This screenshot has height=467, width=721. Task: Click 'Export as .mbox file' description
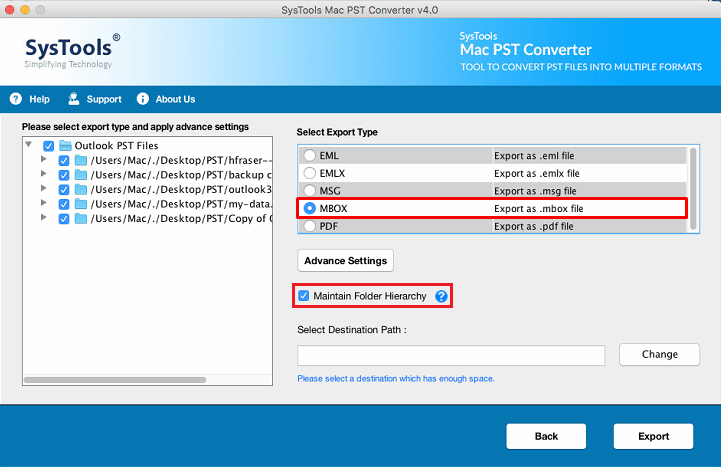pyautogui.click(x=538, y=209)
